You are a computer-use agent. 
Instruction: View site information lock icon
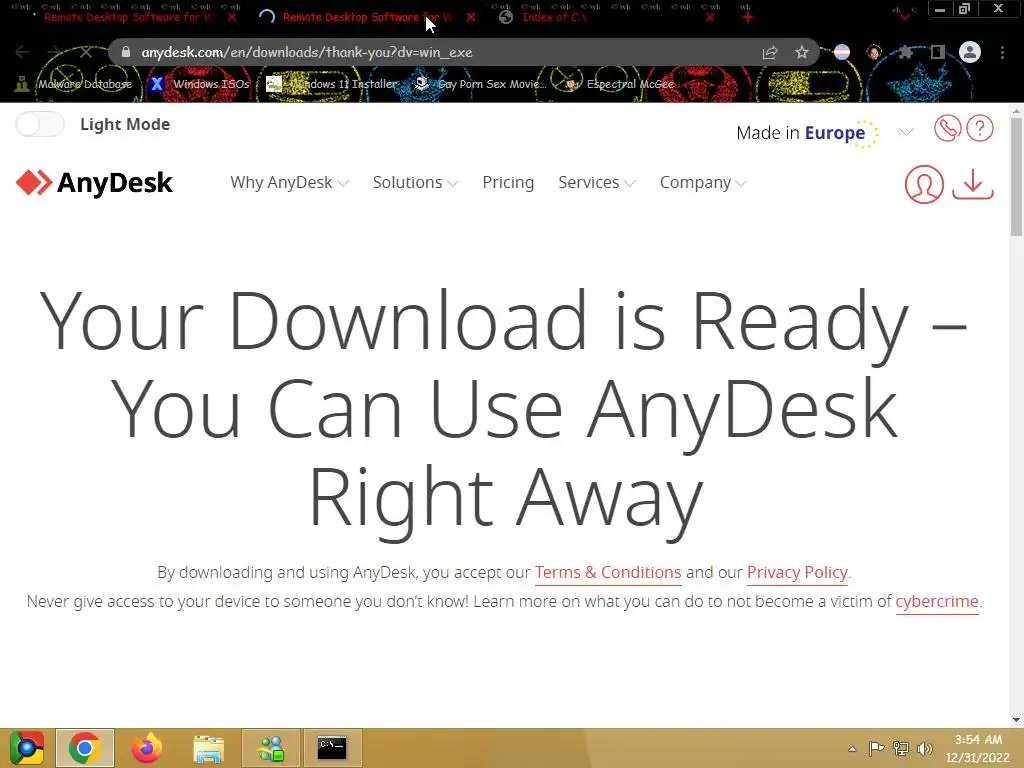tap(126, 52)
